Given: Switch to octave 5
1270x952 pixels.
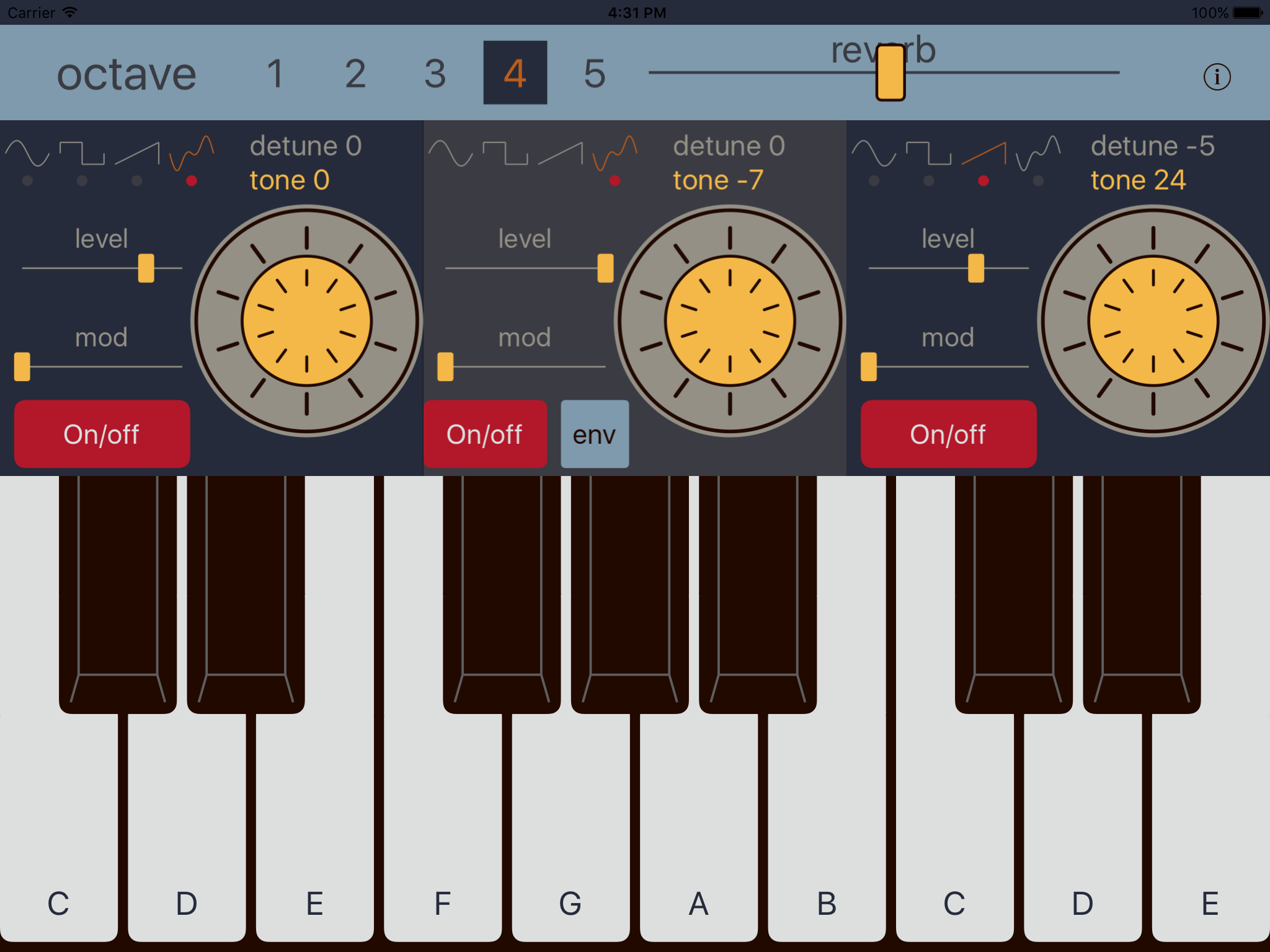Looking at the screenshot, I should coord(594,73).
